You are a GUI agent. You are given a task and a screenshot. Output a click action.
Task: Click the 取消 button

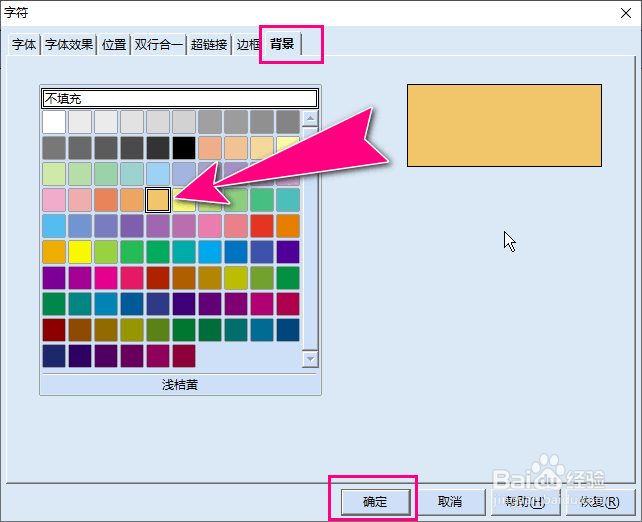point(450,502)
